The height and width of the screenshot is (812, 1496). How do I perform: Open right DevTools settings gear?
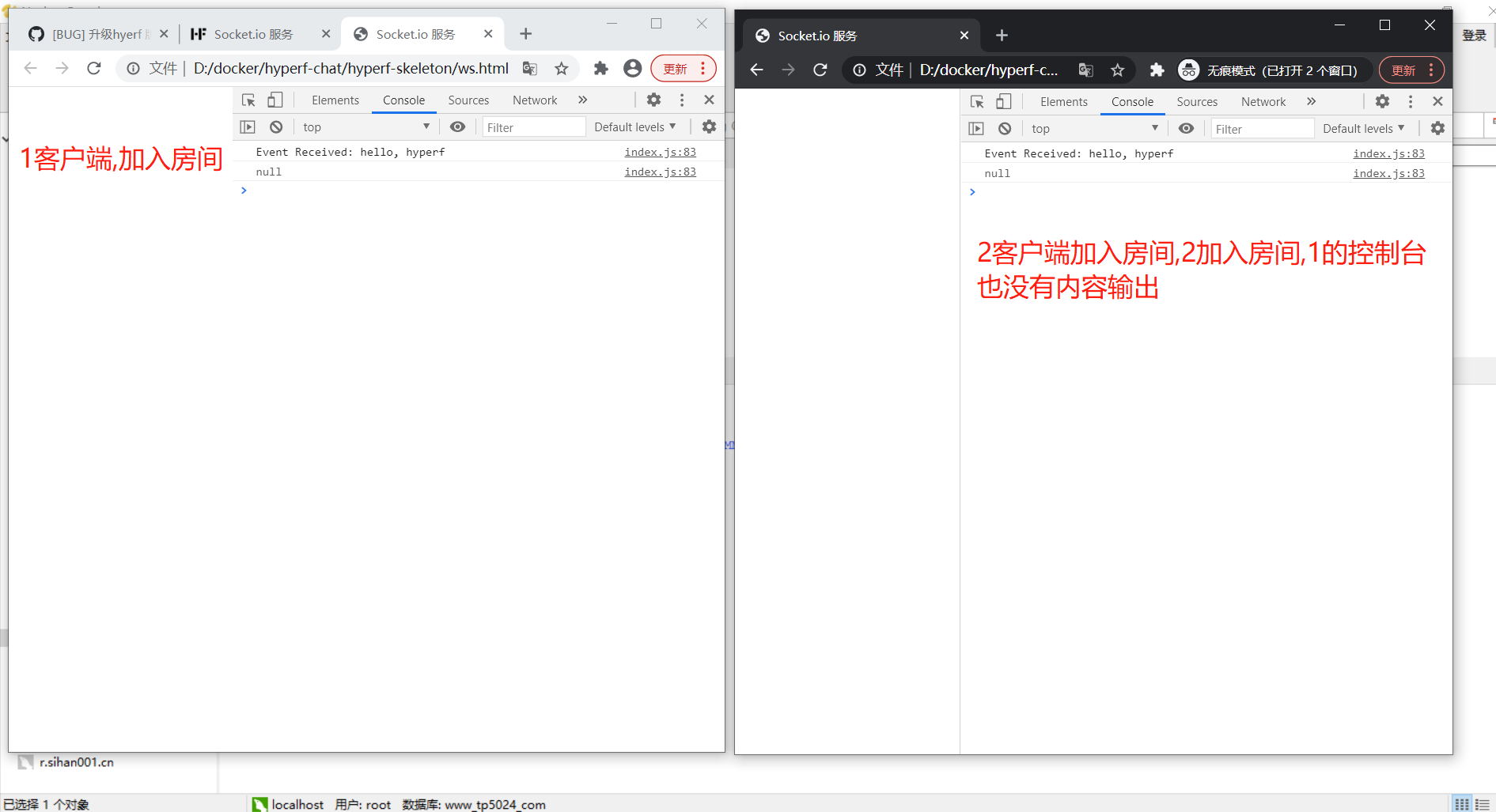point(1382,101)
